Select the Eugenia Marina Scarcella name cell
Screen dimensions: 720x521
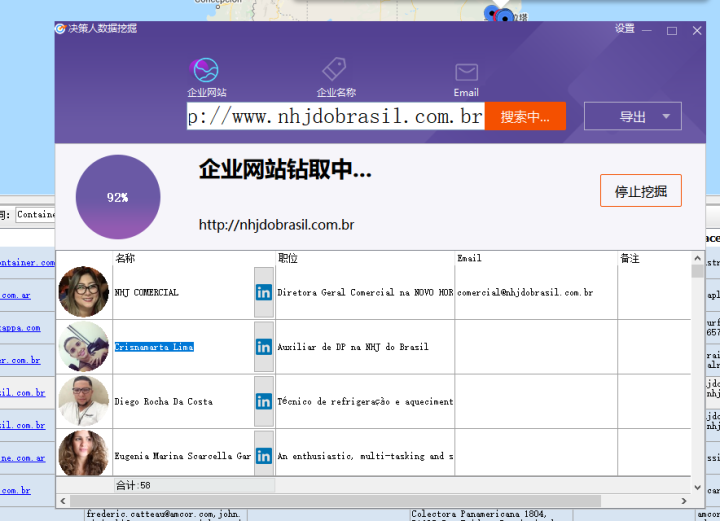click(183, 456)
